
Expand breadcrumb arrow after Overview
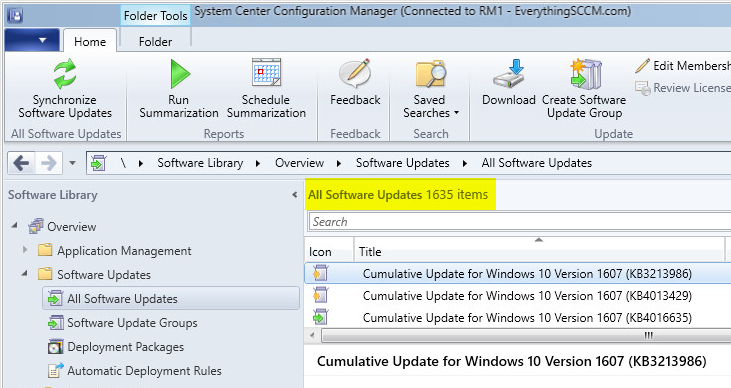[x=338, y=163]
